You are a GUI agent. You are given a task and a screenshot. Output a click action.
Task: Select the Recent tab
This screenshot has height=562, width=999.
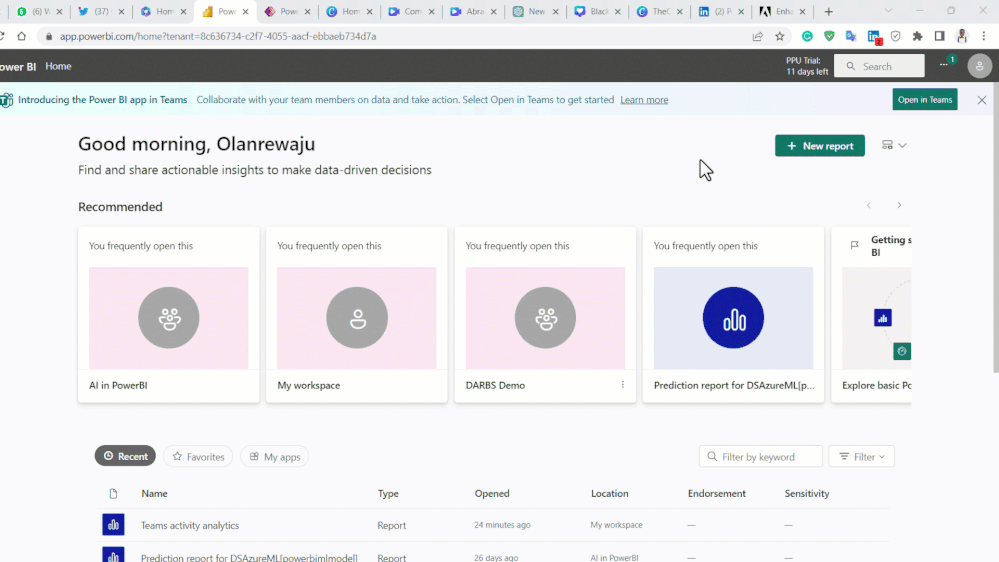tap(126, 456)
